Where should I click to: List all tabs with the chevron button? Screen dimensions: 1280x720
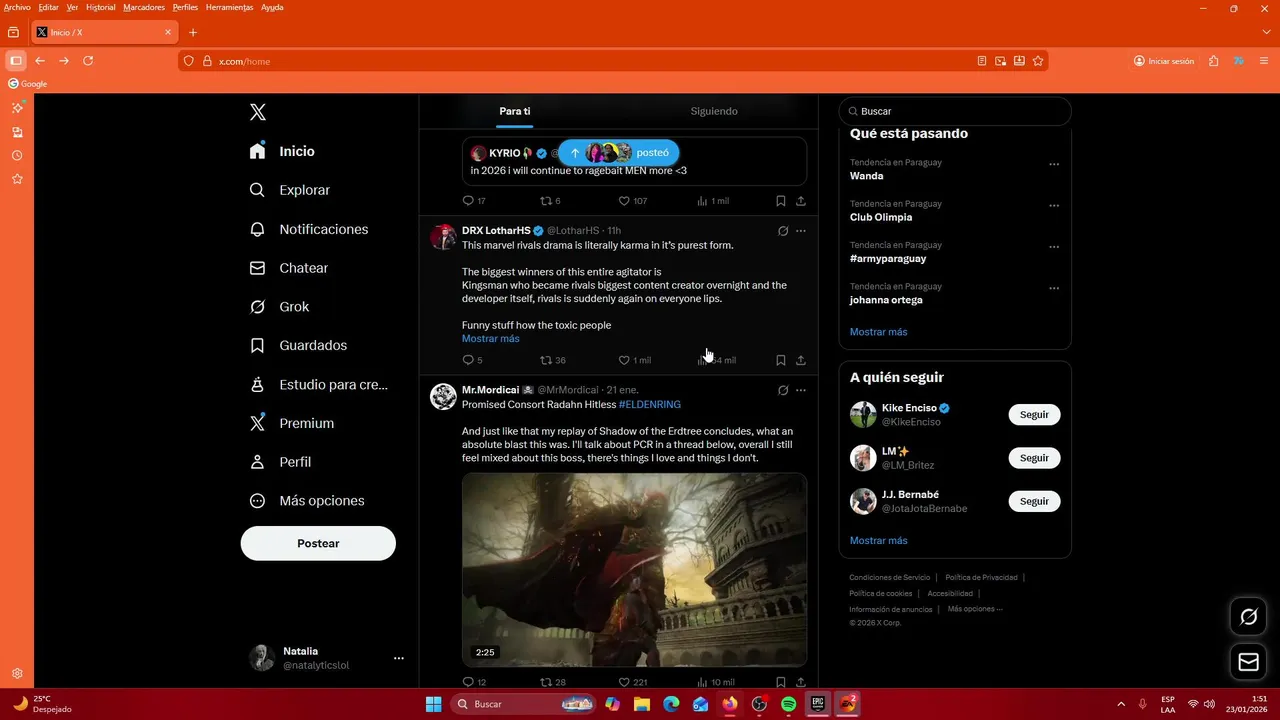(1266, 32)
